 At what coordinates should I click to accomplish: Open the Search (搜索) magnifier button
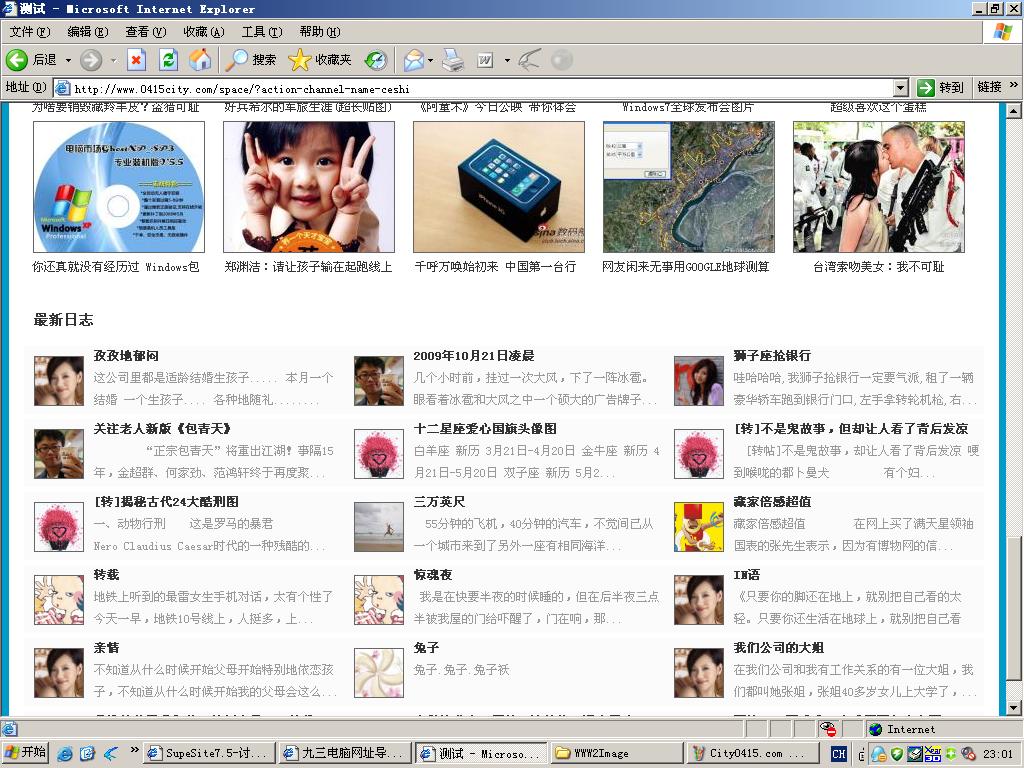251,60
